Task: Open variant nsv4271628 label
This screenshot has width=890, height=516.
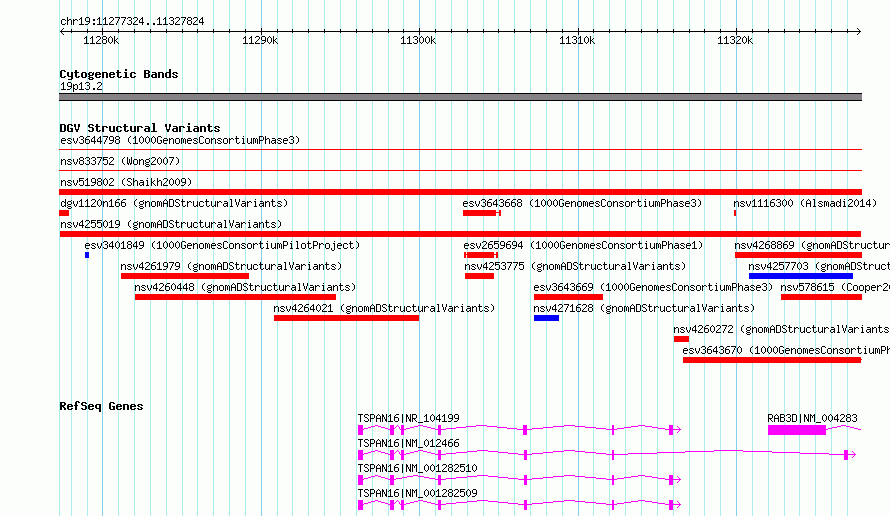Action: click(644, 308)
